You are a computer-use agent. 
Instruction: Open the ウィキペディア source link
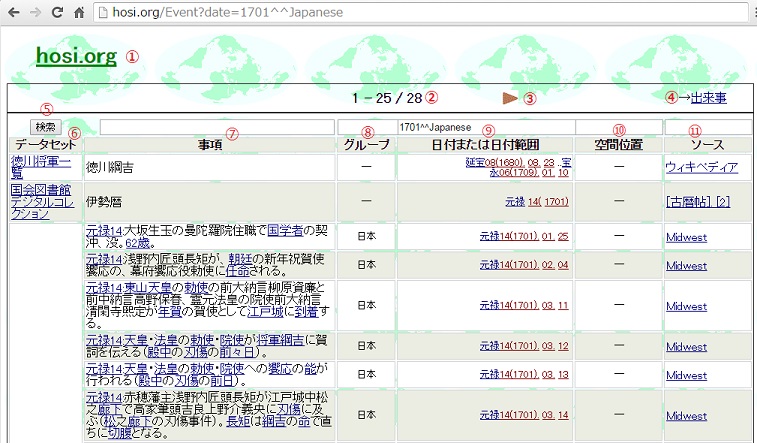pyautogui.click(x=701, y=167)
